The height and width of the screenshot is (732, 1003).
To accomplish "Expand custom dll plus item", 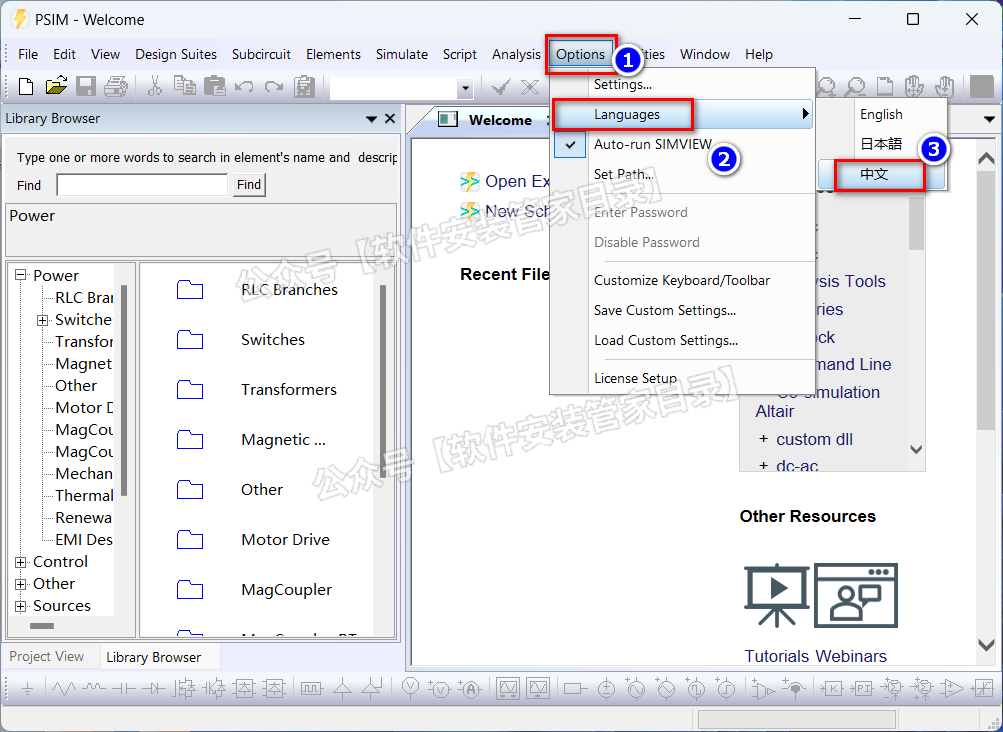I will 763,440.
